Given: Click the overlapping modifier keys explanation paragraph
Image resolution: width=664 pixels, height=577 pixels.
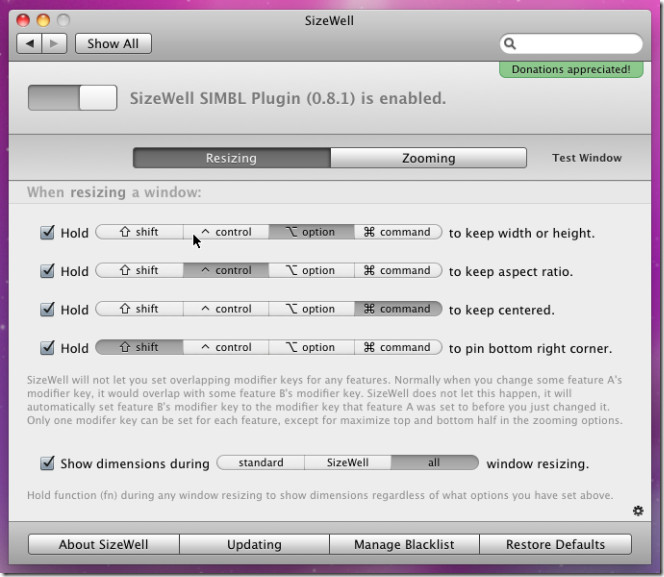Looking at the screenshot, I should [x=325, y=400].
